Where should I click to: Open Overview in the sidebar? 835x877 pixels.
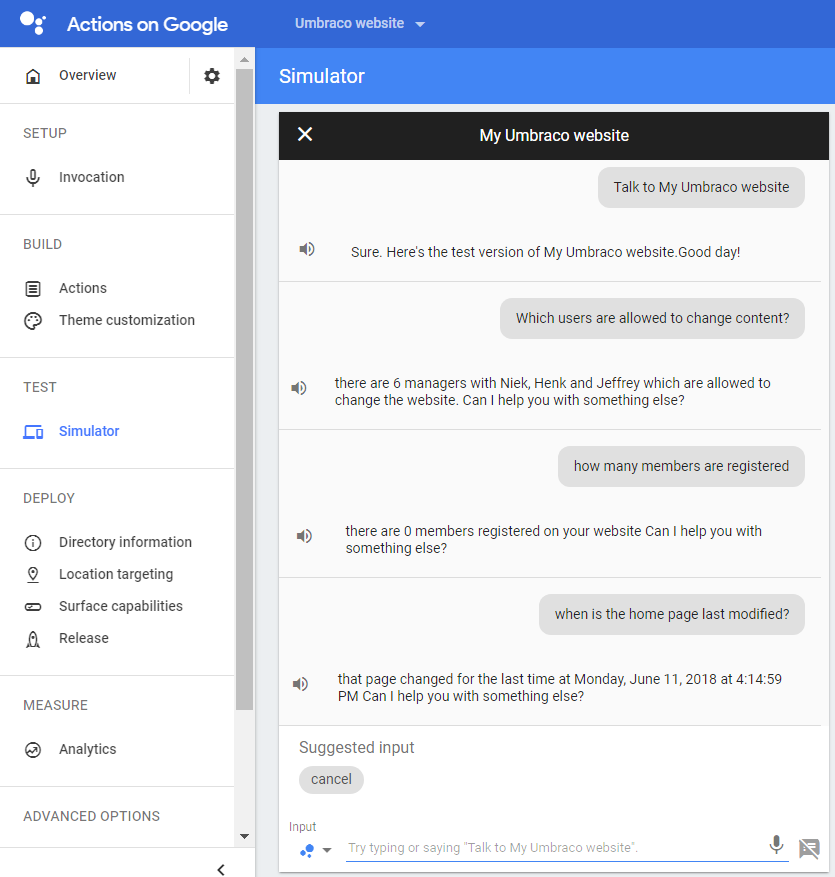coord(88,76)
